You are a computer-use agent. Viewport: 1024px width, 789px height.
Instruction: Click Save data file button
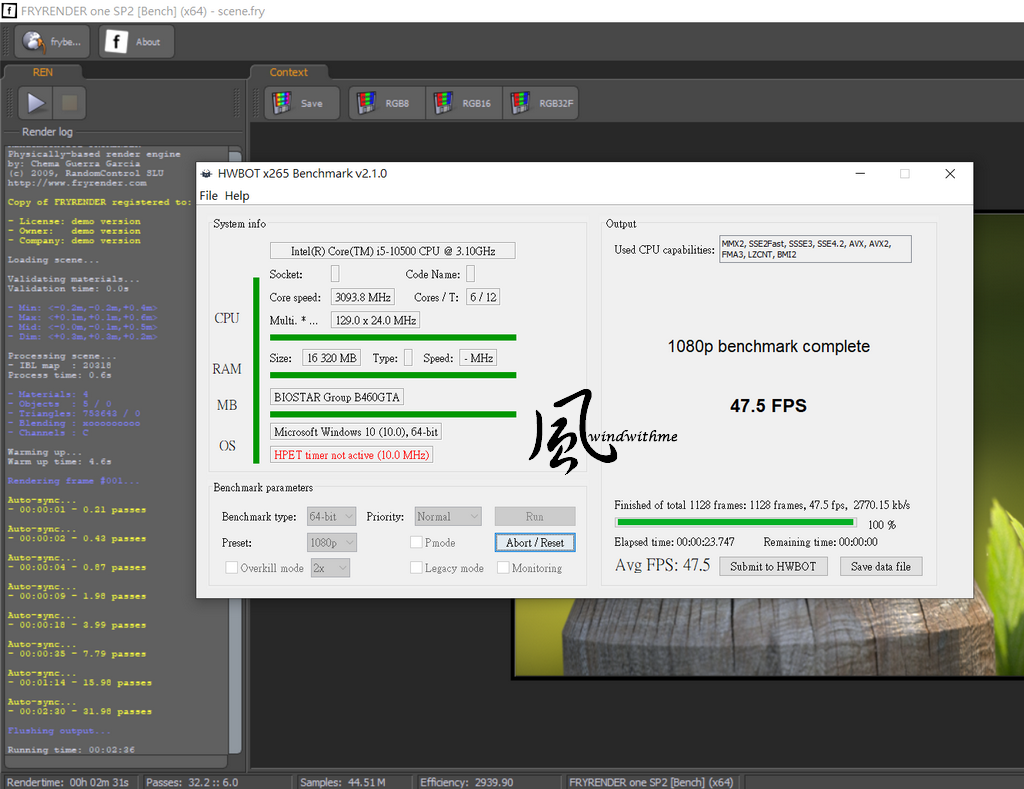point(880,566)
